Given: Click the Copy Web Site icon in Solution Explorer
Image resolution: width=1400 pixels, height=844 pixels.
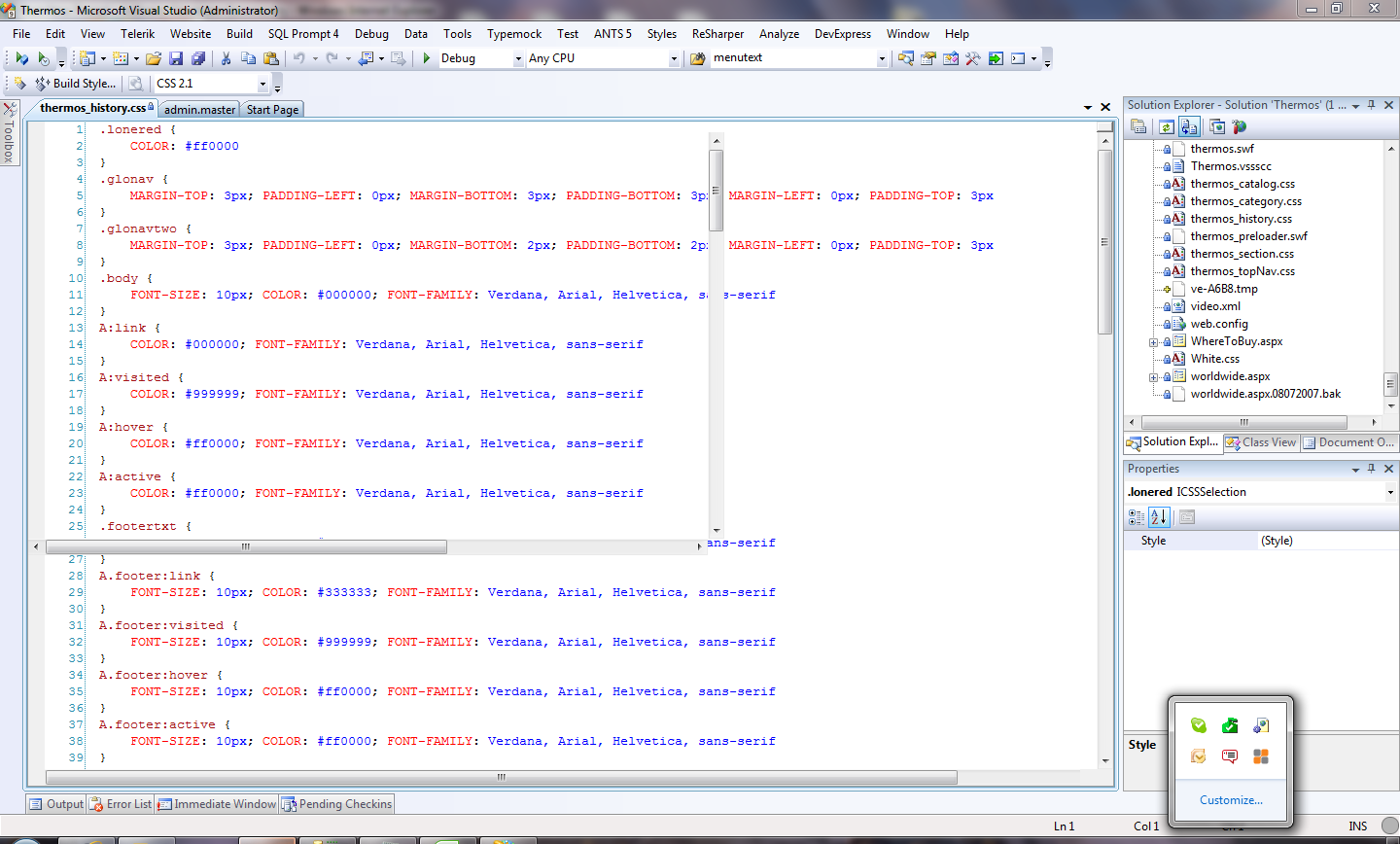Looking at the screenshot, I should [x=1217, y=127].
